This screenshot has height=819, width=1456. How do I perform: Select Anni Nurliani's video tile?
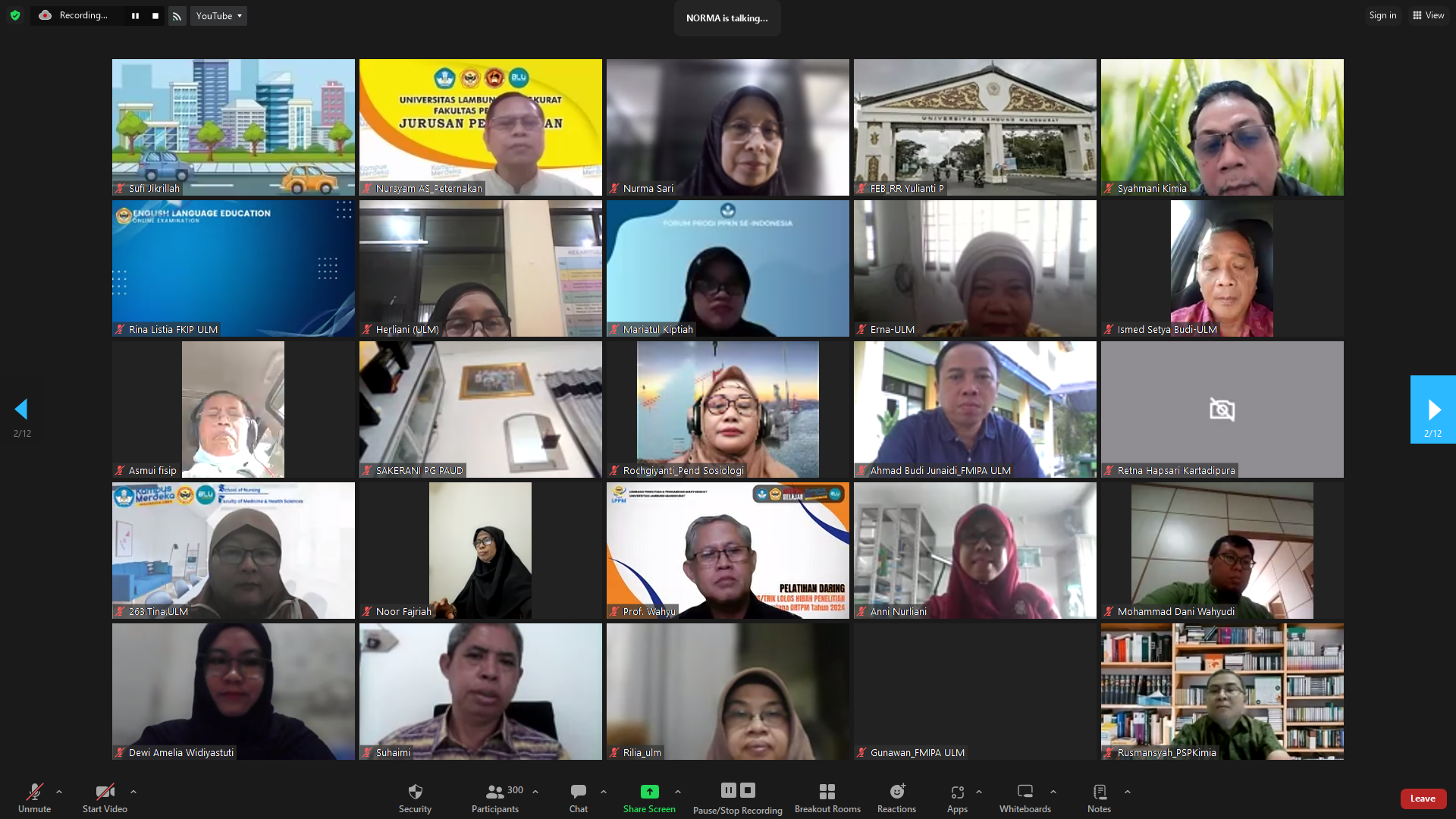(975, 551)
